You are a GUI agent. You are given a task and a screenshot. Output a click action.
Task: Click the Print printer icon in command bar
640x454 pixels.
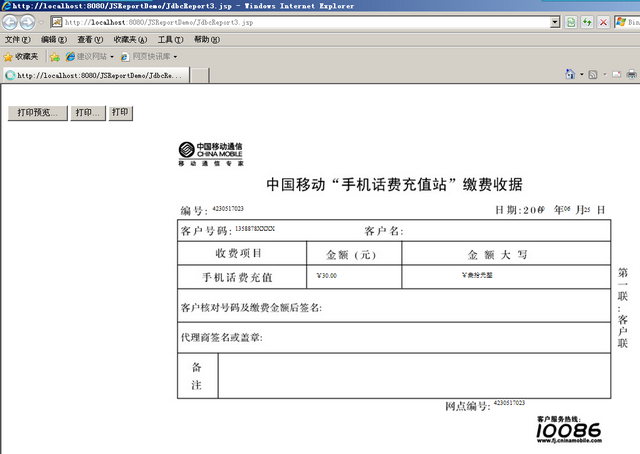[x=631, y=74]
